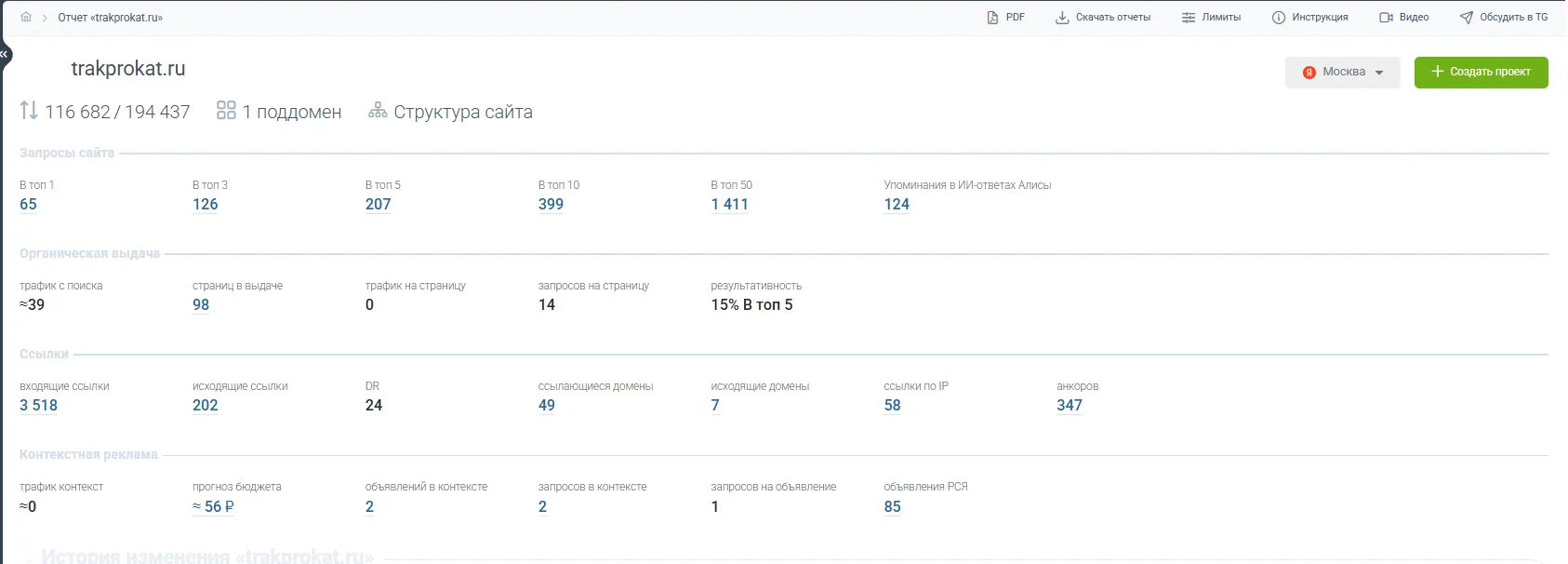The image size is (1568, 564).
Task: Open исходящие ссылки value 202
Action: [205, 405]
